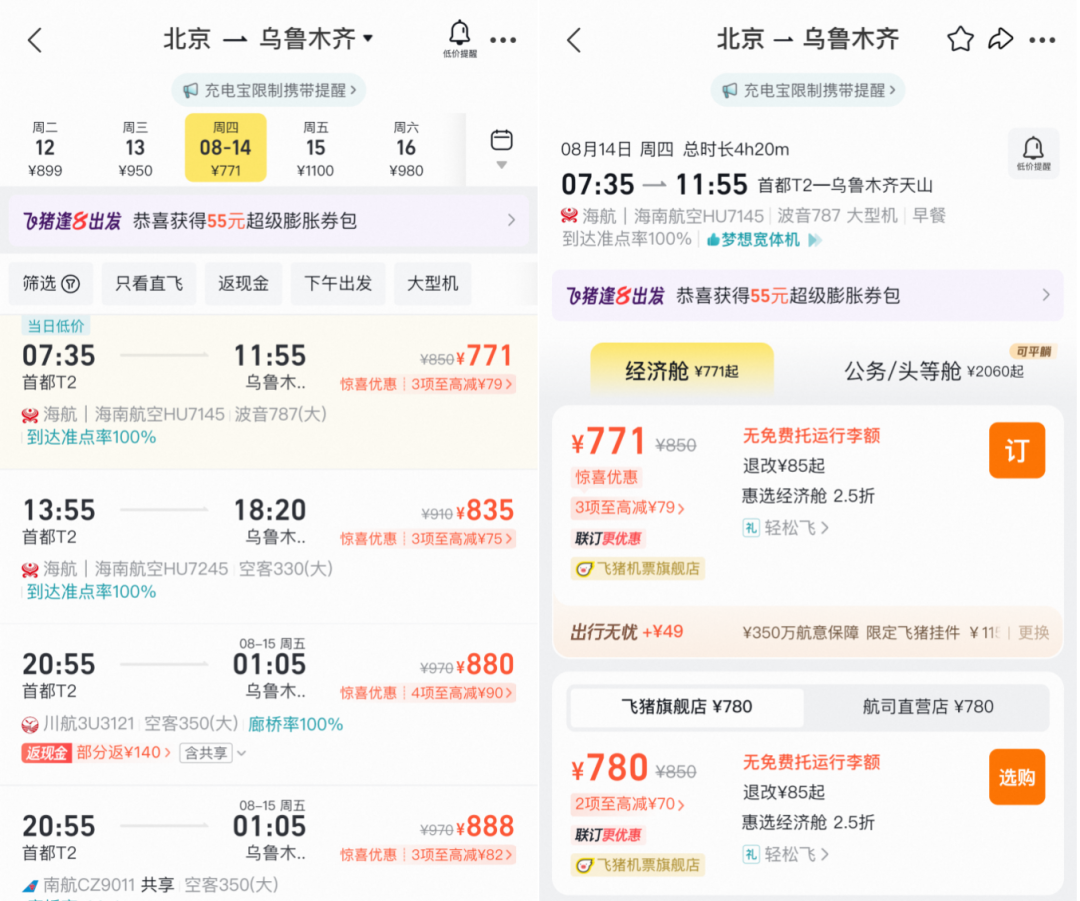Expand the 乌鲁木齐 destination dropdown arrow
The height and width of the screenshot is (901, 1080).
366,38
